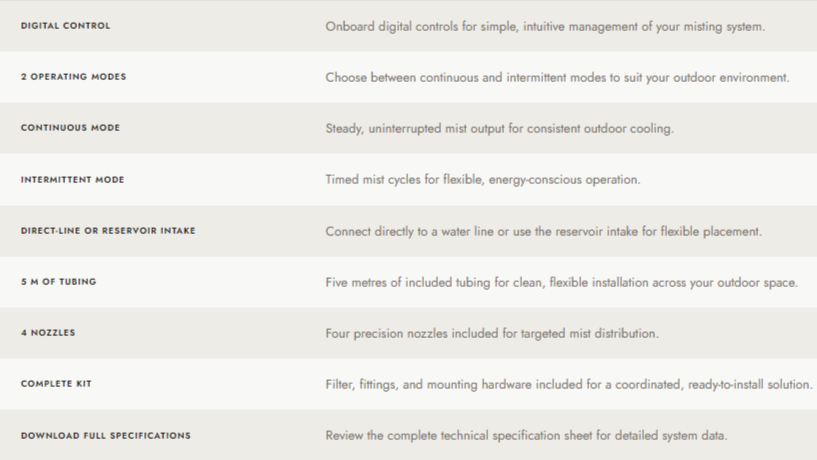The width and height of the screenshot is (817, 460).
Task: Select the filter, fittings, mounting hardware sentence
Action: pyautogui.click(x=568, y=384)
